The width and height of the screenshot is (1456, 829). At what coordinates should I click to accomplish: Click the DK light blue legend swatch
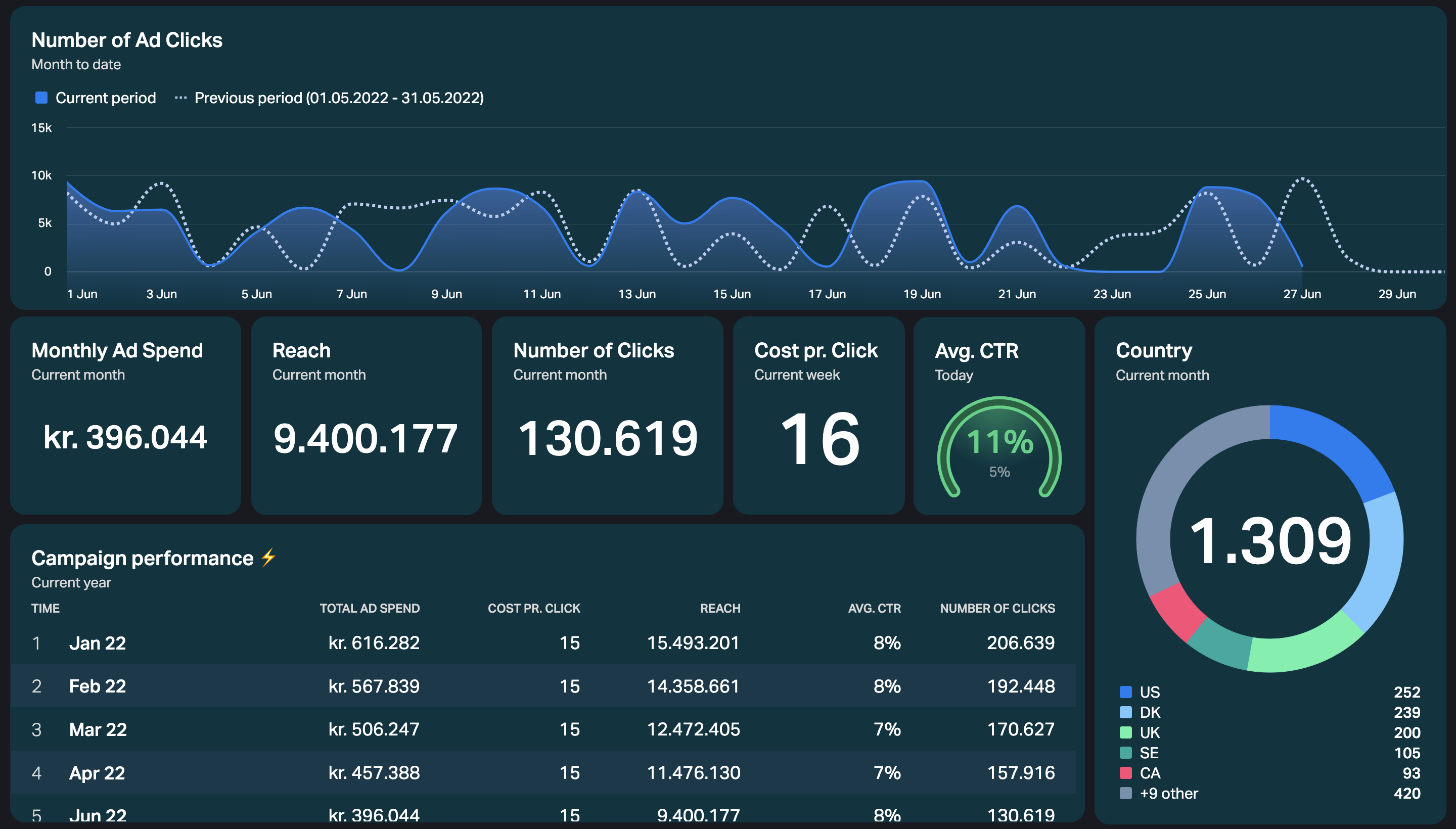1125,712
